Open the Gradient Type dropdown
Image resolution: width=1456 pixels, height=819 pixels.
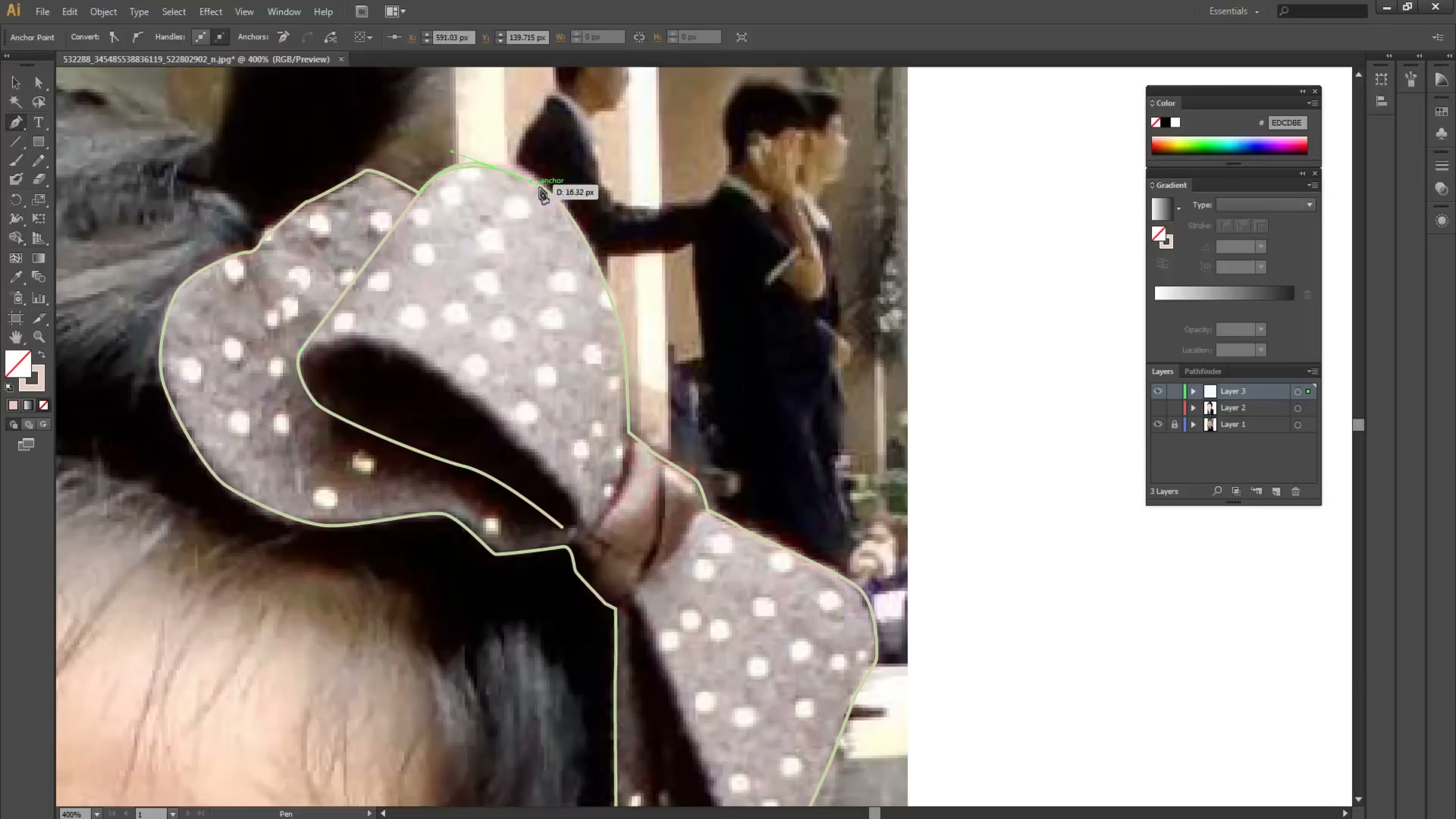(x=1266, y=206)
